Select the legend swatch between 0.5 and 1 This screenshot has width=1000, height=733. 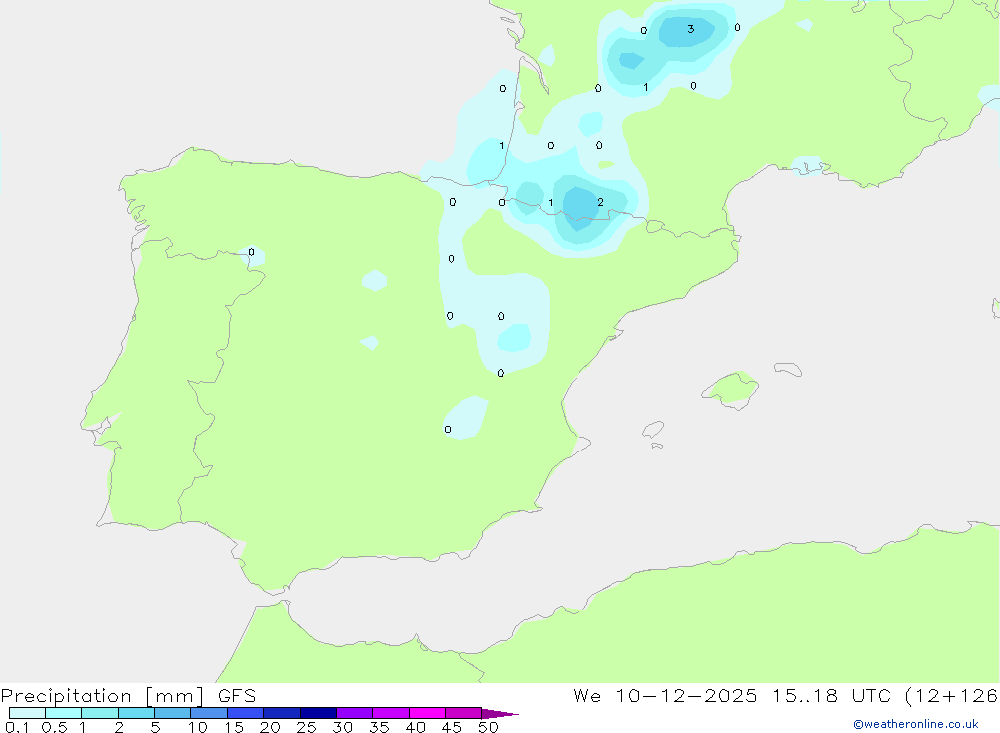tap(64, 713)
